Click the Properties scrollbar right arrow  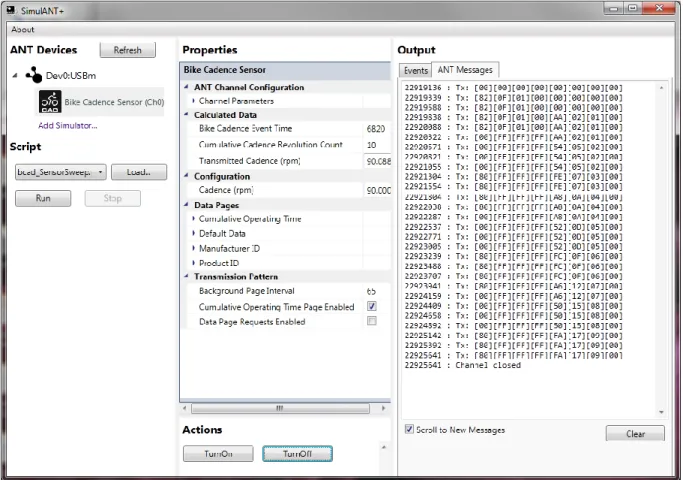[383, 408]
